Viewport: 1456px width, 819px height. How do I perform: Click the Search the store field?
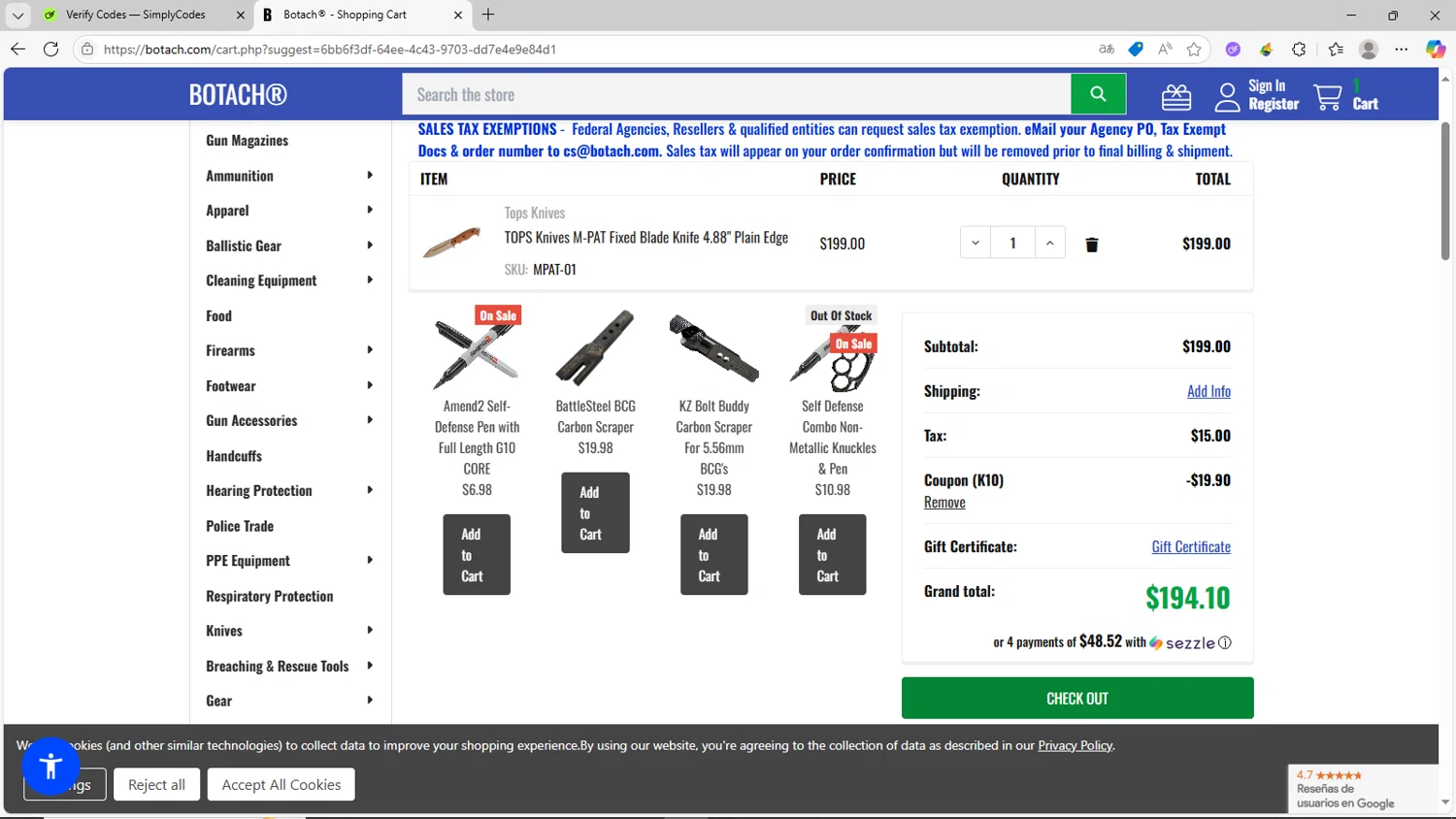pos(737,94)
